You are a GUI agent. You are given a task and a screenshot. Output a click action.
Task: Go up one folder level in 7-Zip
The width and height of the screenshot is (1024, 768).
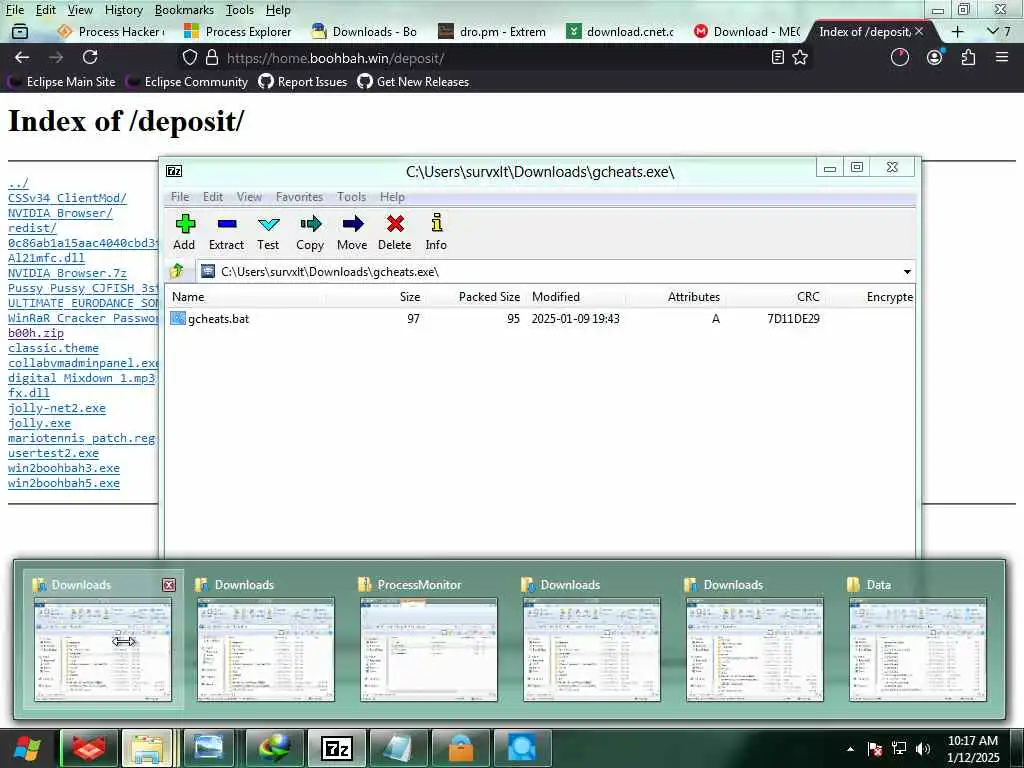(177, 271)
